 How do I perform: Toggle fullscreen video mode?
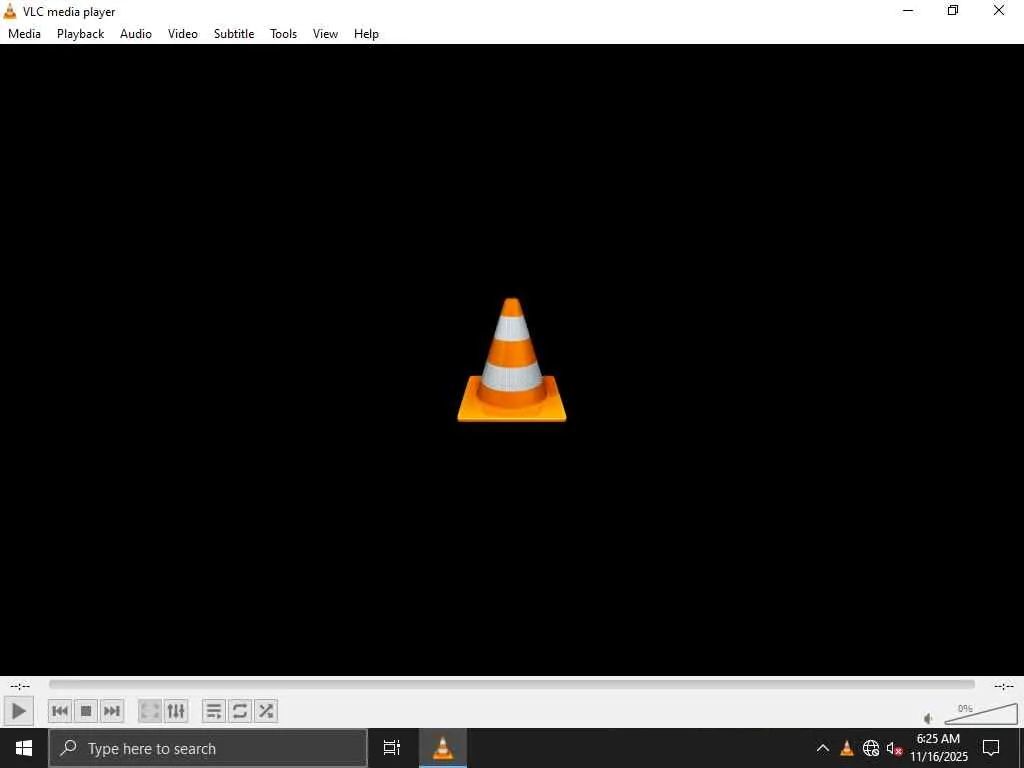pyautogui.click(x=150, y=711)
